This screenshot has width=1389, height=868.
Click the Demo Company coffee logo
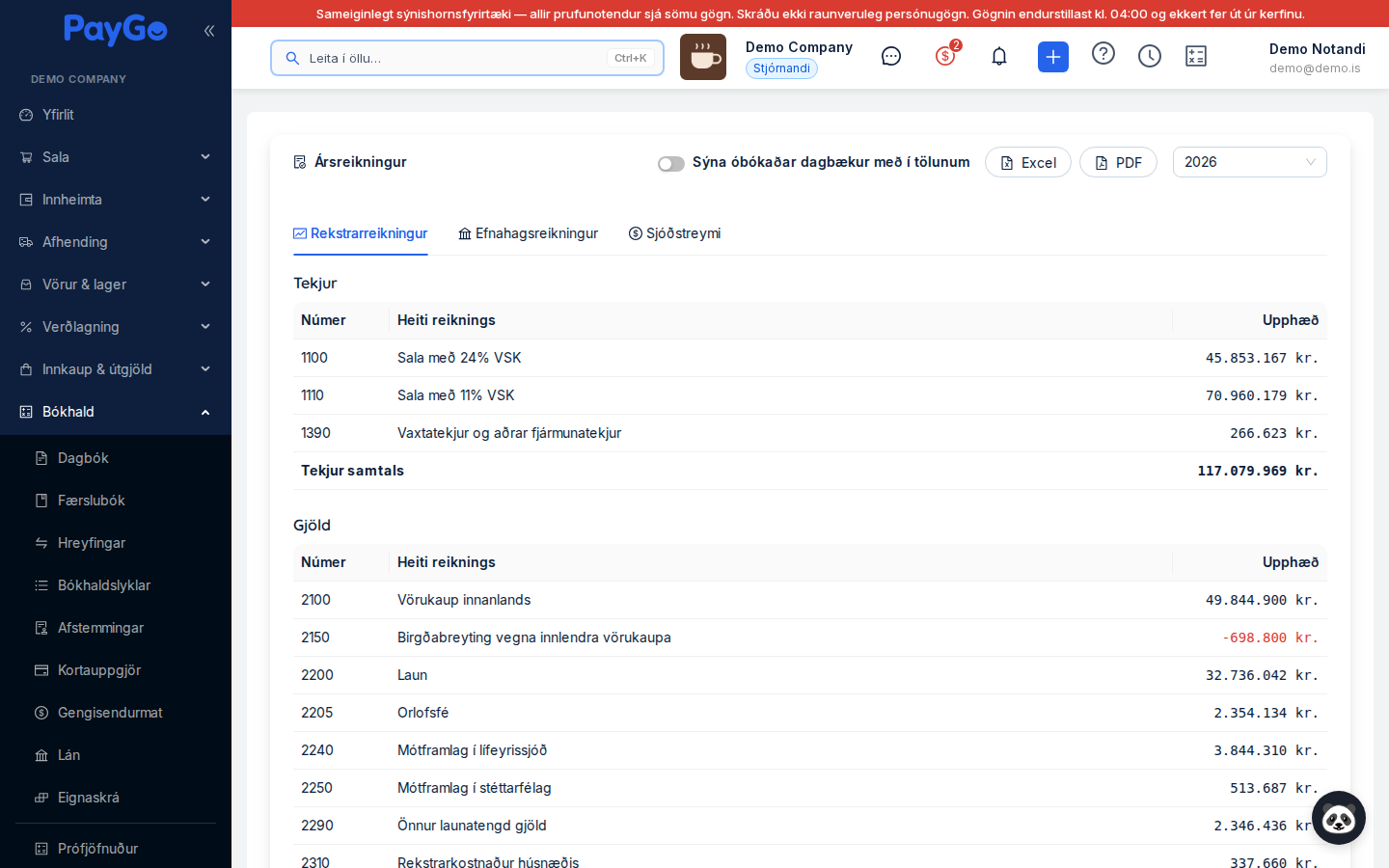click(x=703, y=57)
